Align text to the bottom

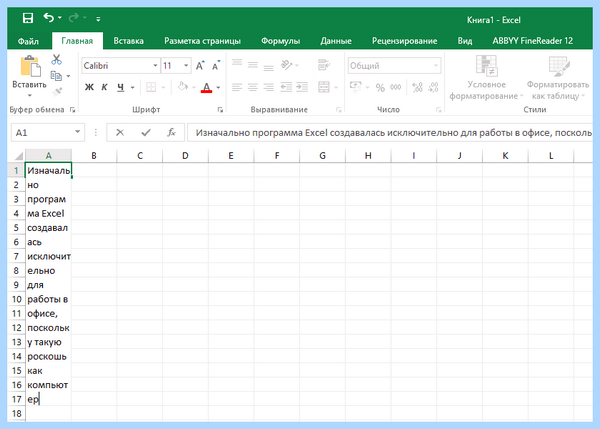pos(269,66)
